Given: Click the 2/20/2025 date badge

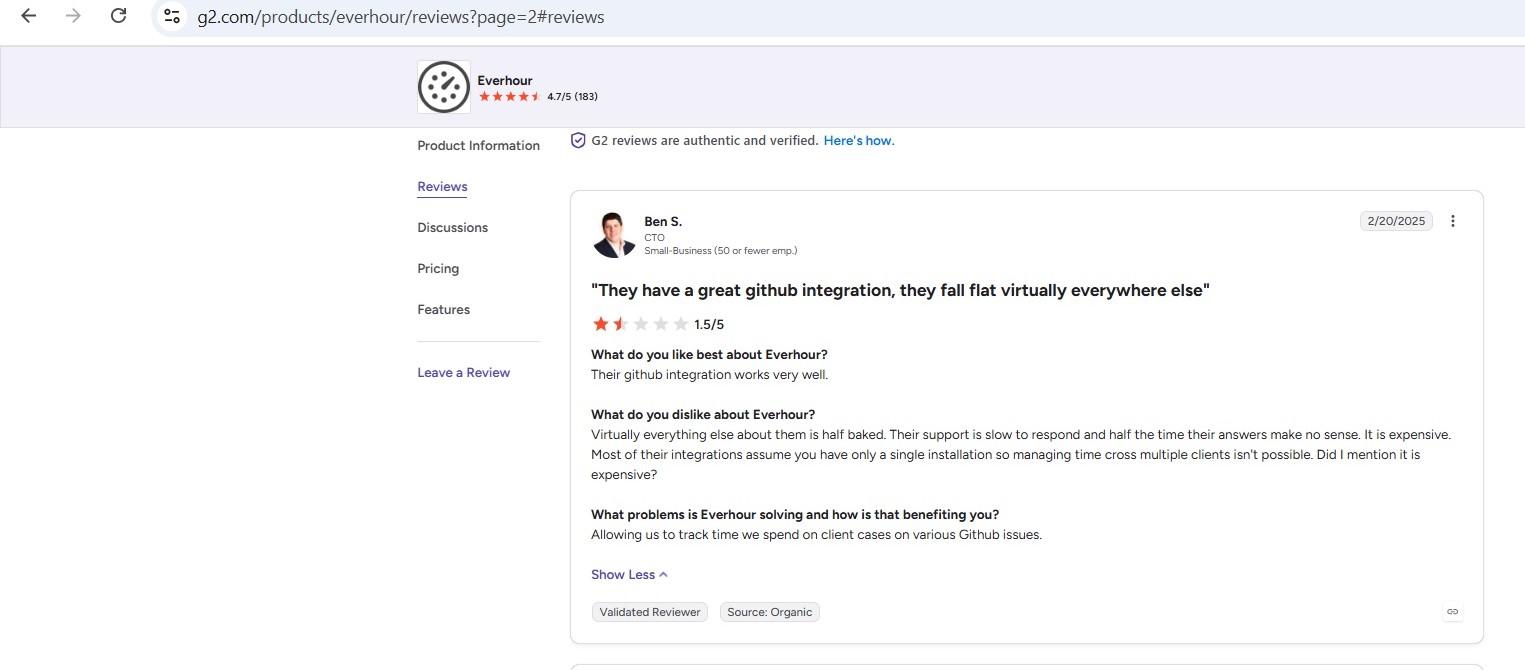Looking at the screenshot, I should pos(1396,221).
